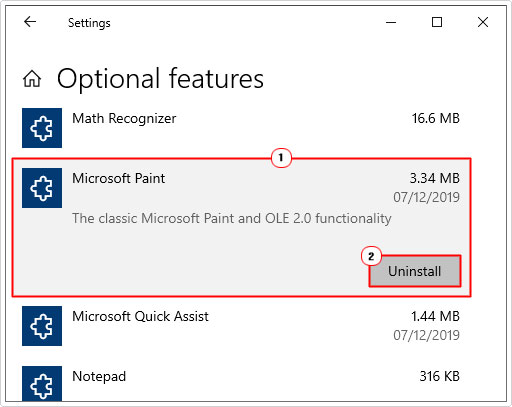Viewport: 512px width, 407px height.
Task: Select the Optional features page heading
Action: pos(160,79)
